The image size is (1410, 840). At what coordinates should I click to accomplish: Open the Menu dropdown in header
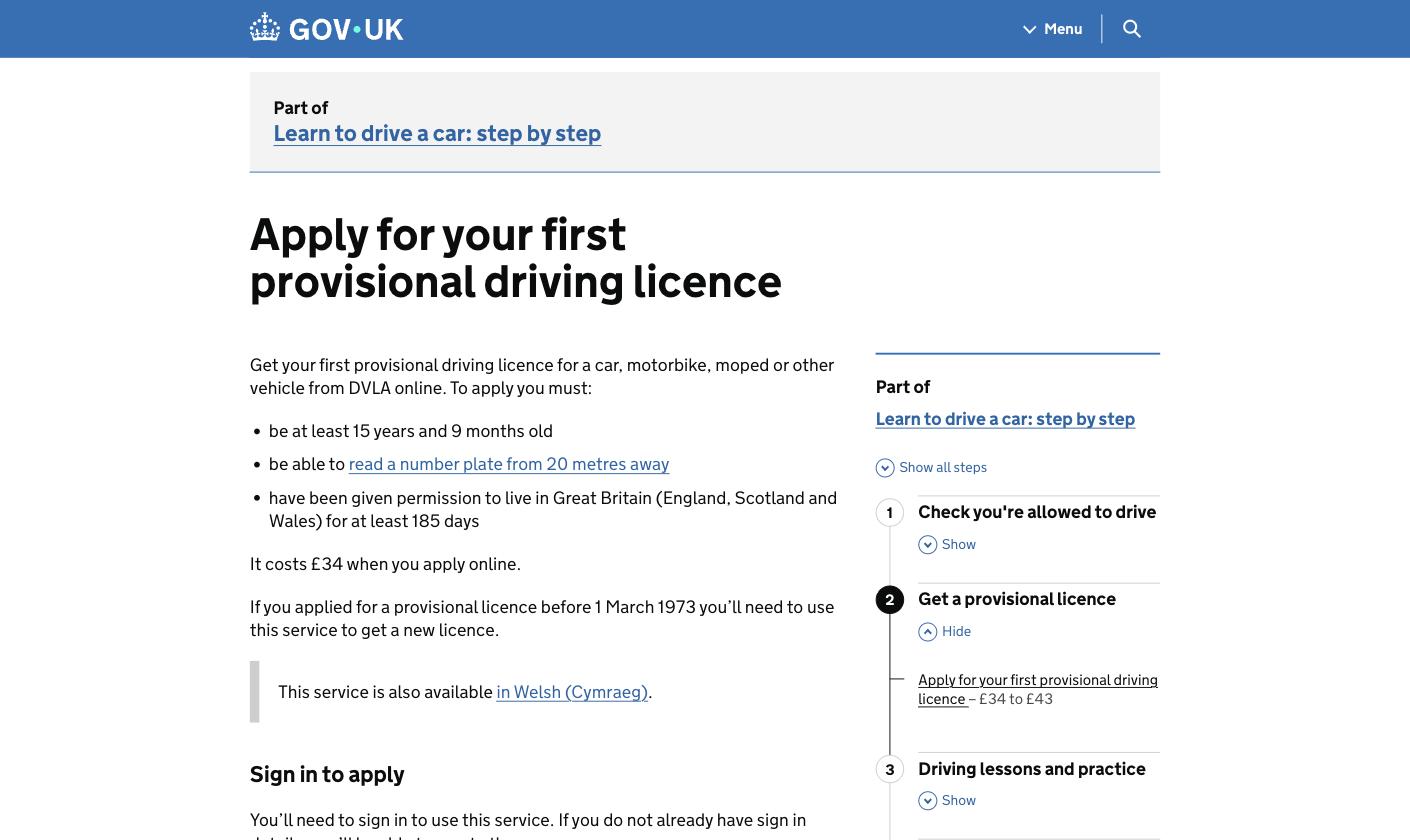[1052, 29]
